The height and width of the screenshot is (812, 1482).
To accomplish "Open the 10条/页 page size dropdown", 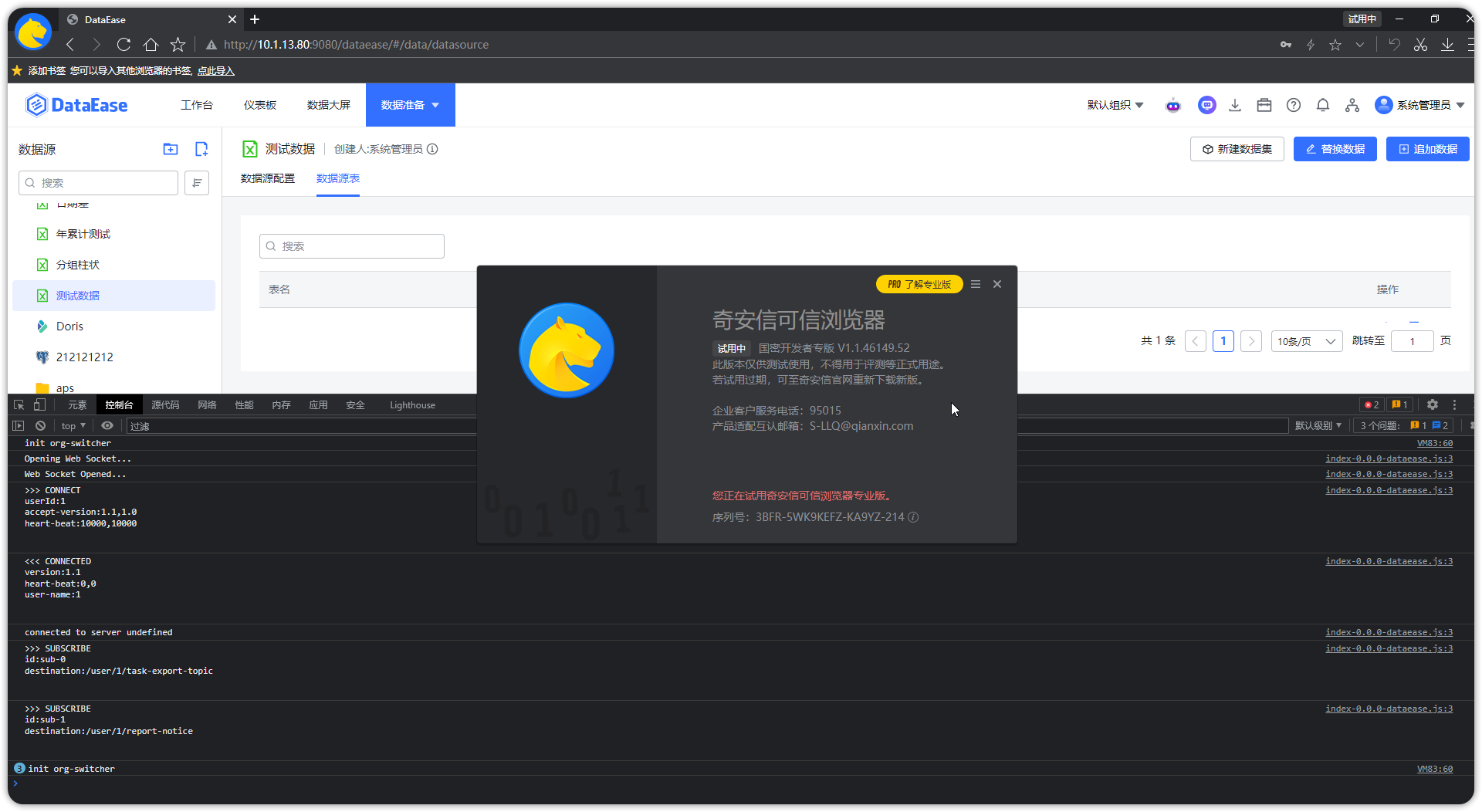I will point(1306,341).
